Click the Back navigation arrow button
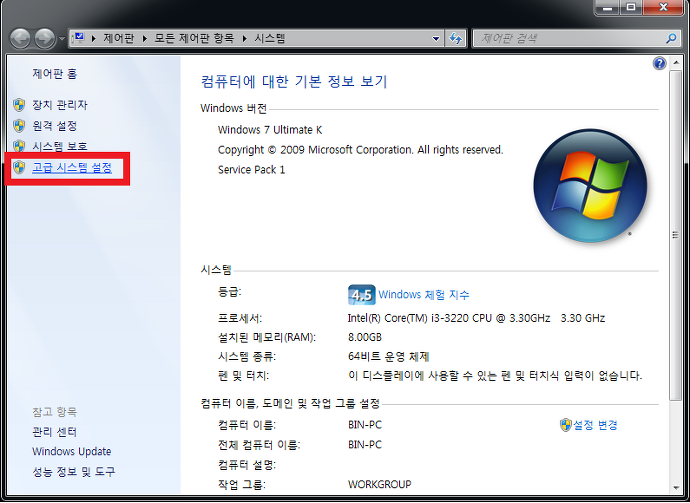 click(x=20, y=39)
